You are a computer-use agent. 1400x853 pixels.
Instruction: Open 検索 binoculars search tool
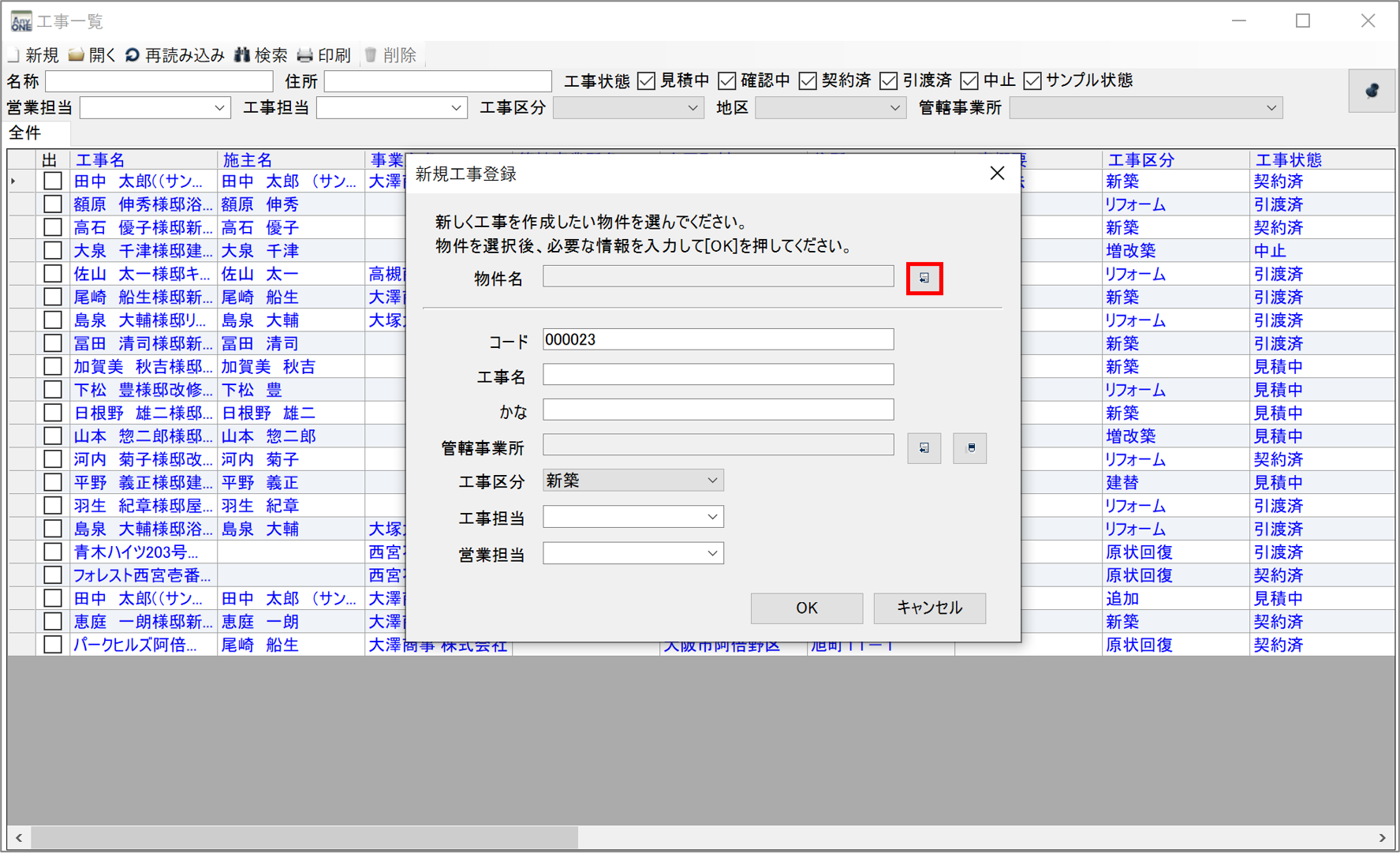(x=242, y=55)
